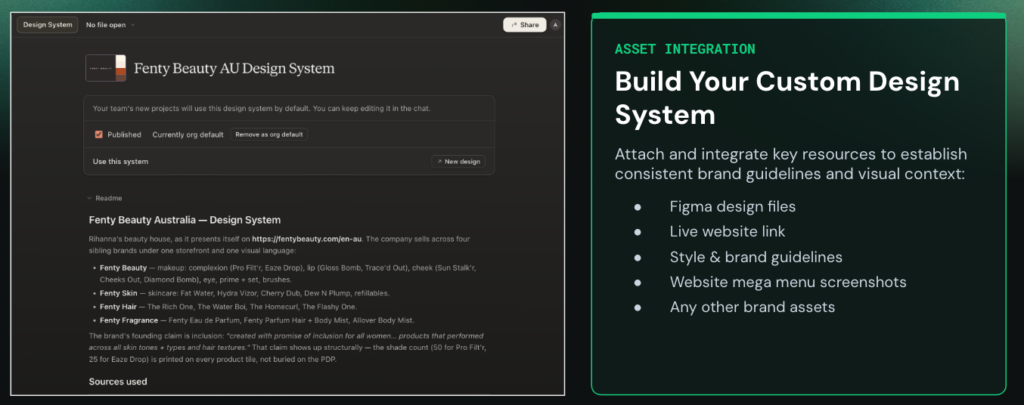Select the Design System tab
The height and width of the screenshot is (405, 1024).
point(48,25)
